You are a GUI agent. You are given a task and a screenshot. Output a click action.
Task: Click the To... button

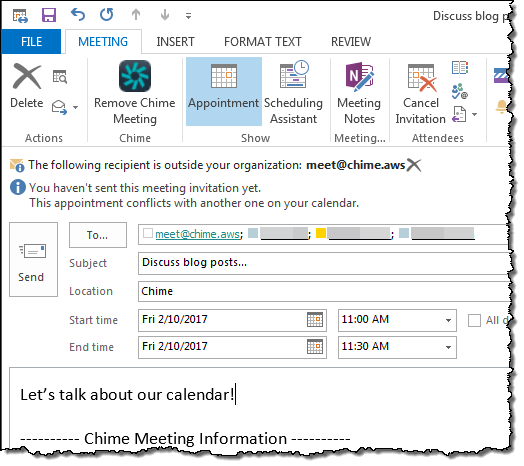(98, 235)
